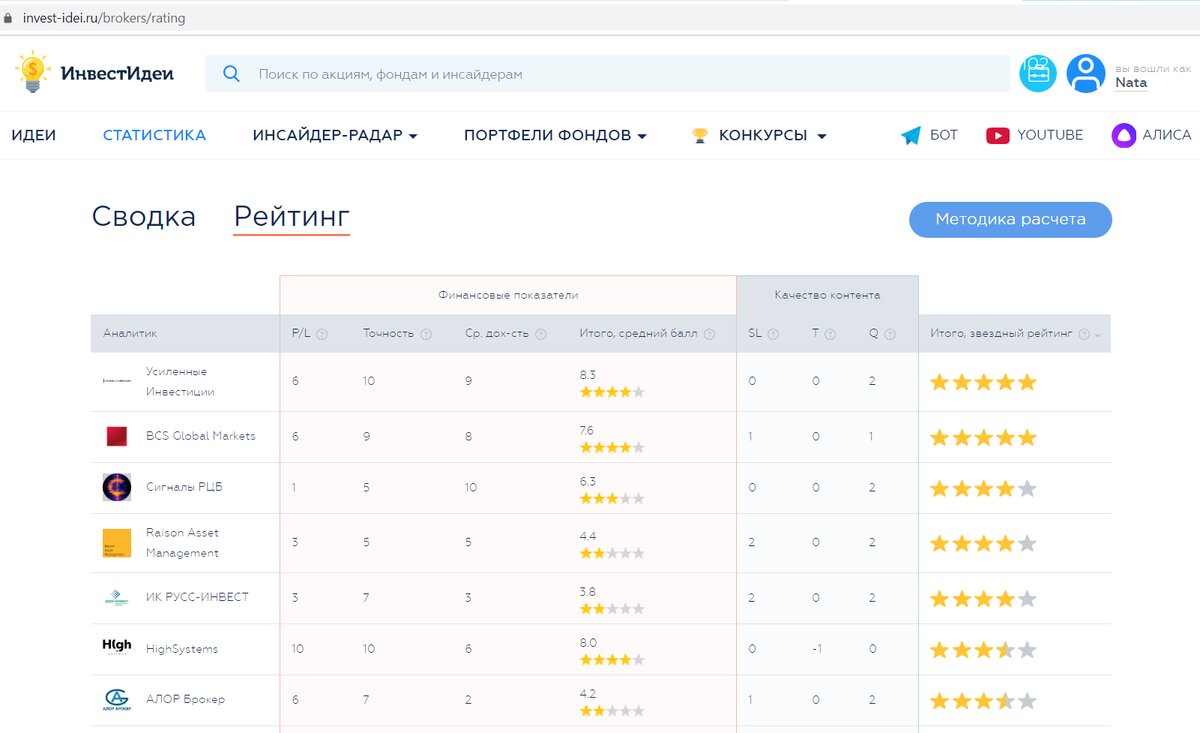The image size is (1200, 733).
Task: Click the Raison Asset Management yellow logo
Action: pos(117,543)
